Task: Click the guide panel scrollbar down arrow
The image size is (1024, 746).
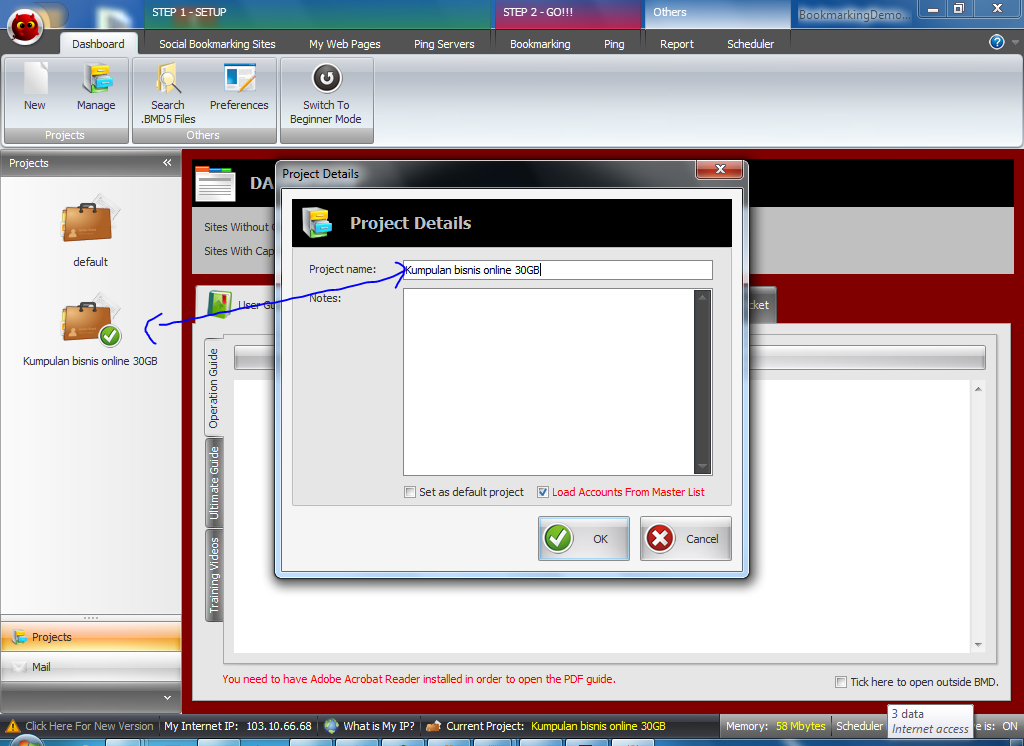Action: [x=978, y=645]
